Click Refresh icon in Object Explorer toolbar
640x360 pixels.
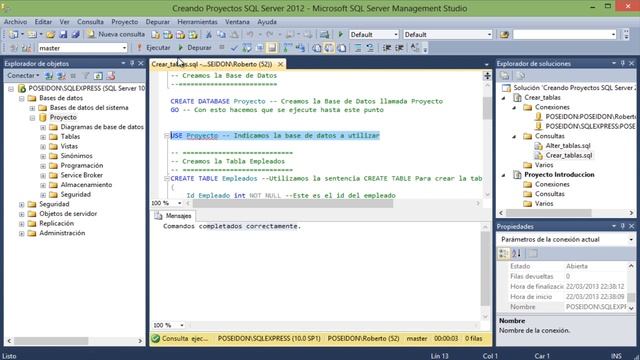pyautogui.click(x=98, y=76)
